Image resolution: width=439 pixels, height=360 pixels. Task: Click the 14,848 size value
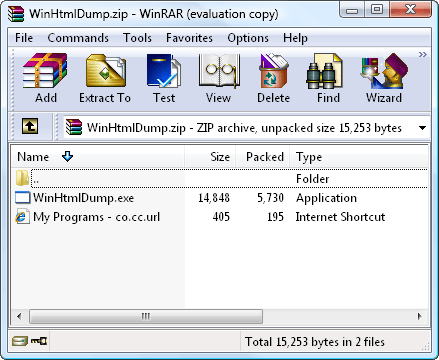click(214, 198)
